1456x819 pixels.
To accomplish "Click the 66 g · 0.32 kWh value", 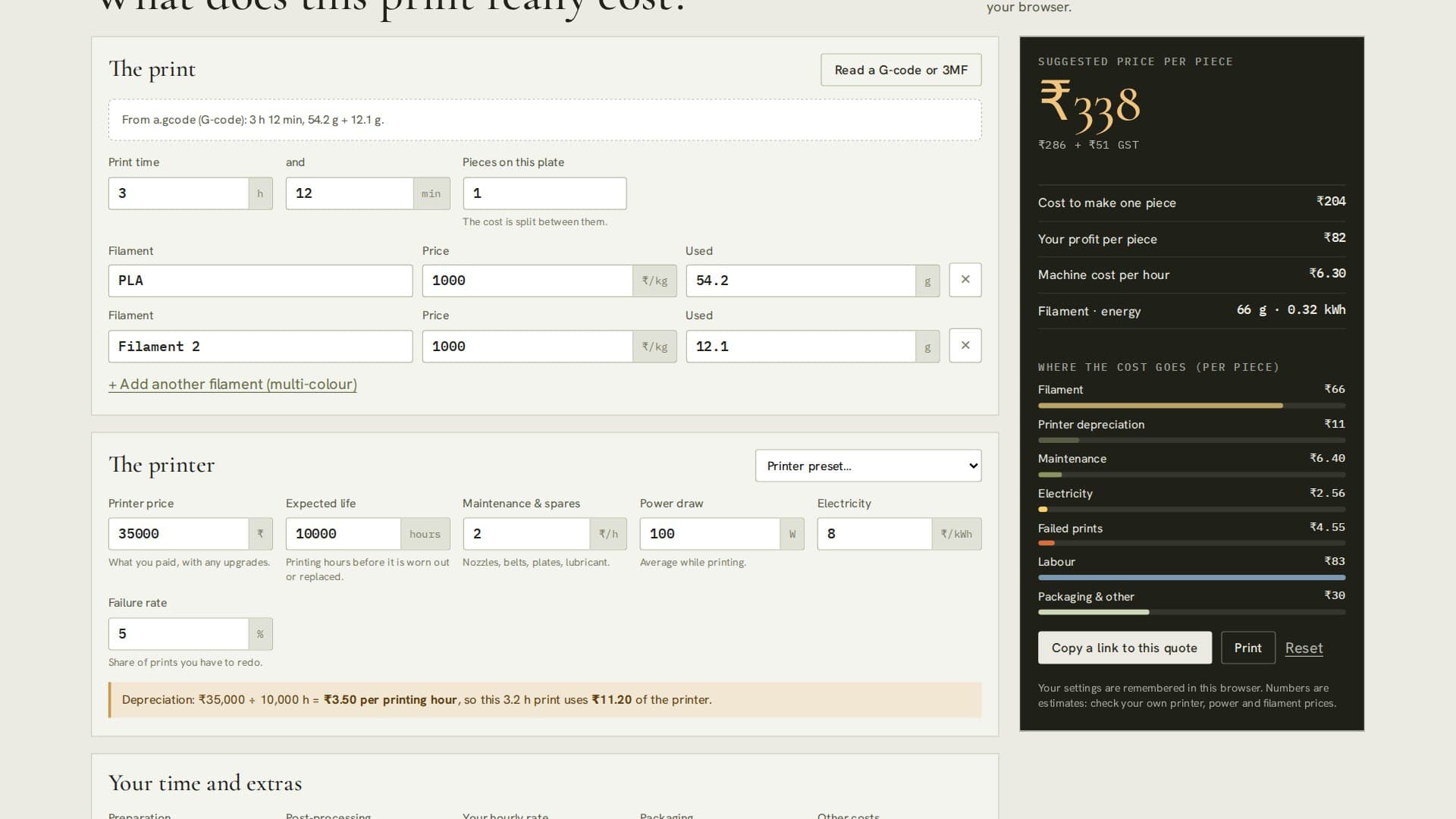I will click(x=1291, y=310).
